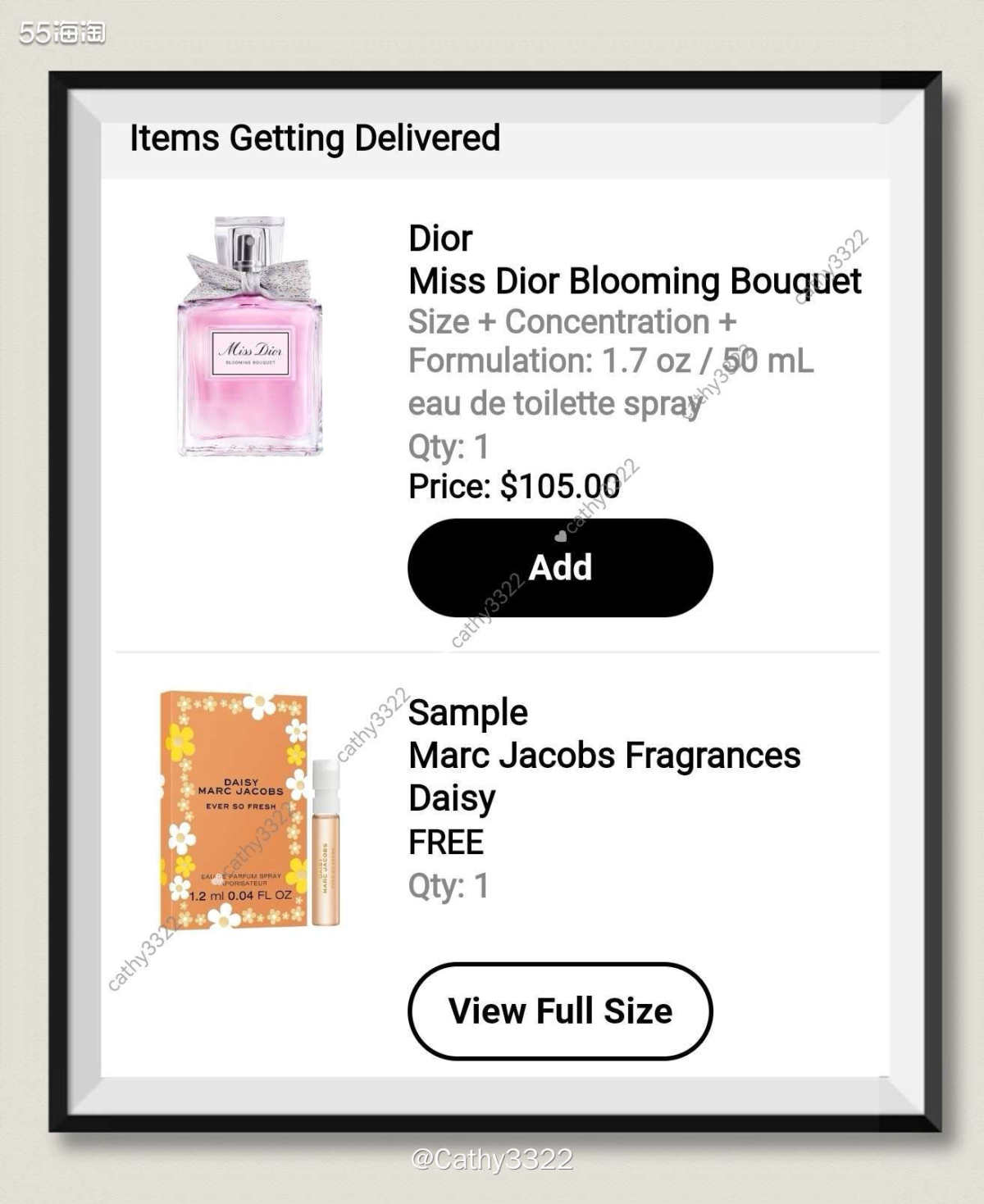Click the Sample label

tap(467, 713)
